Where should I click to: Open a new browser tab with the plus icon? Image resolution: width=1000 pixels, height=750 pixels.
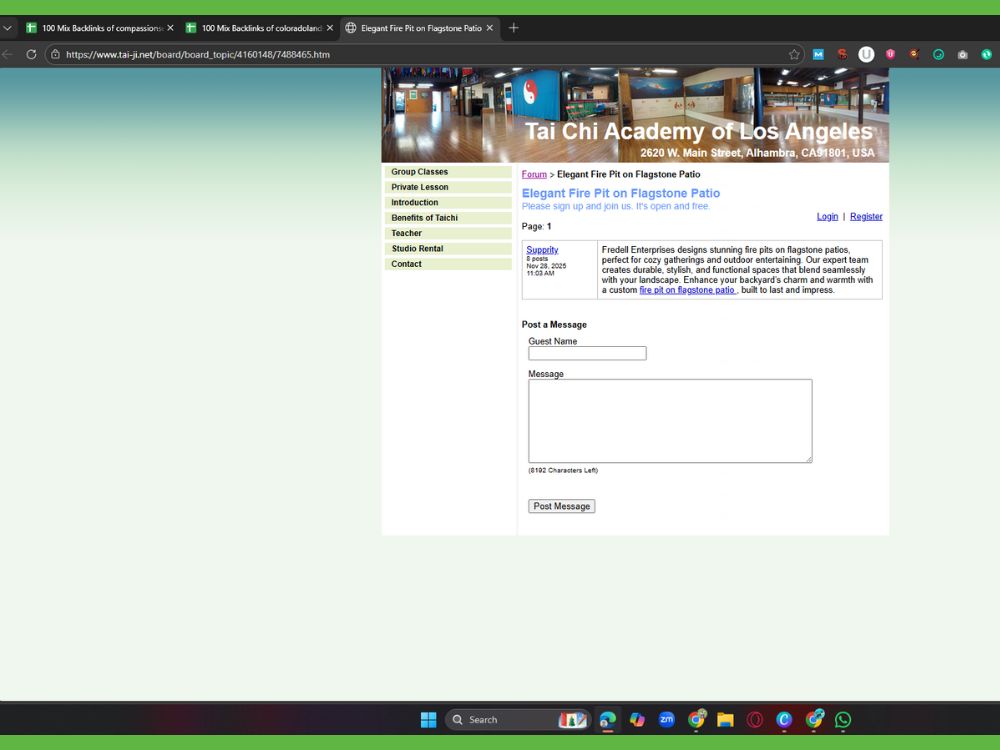(513, 28)
